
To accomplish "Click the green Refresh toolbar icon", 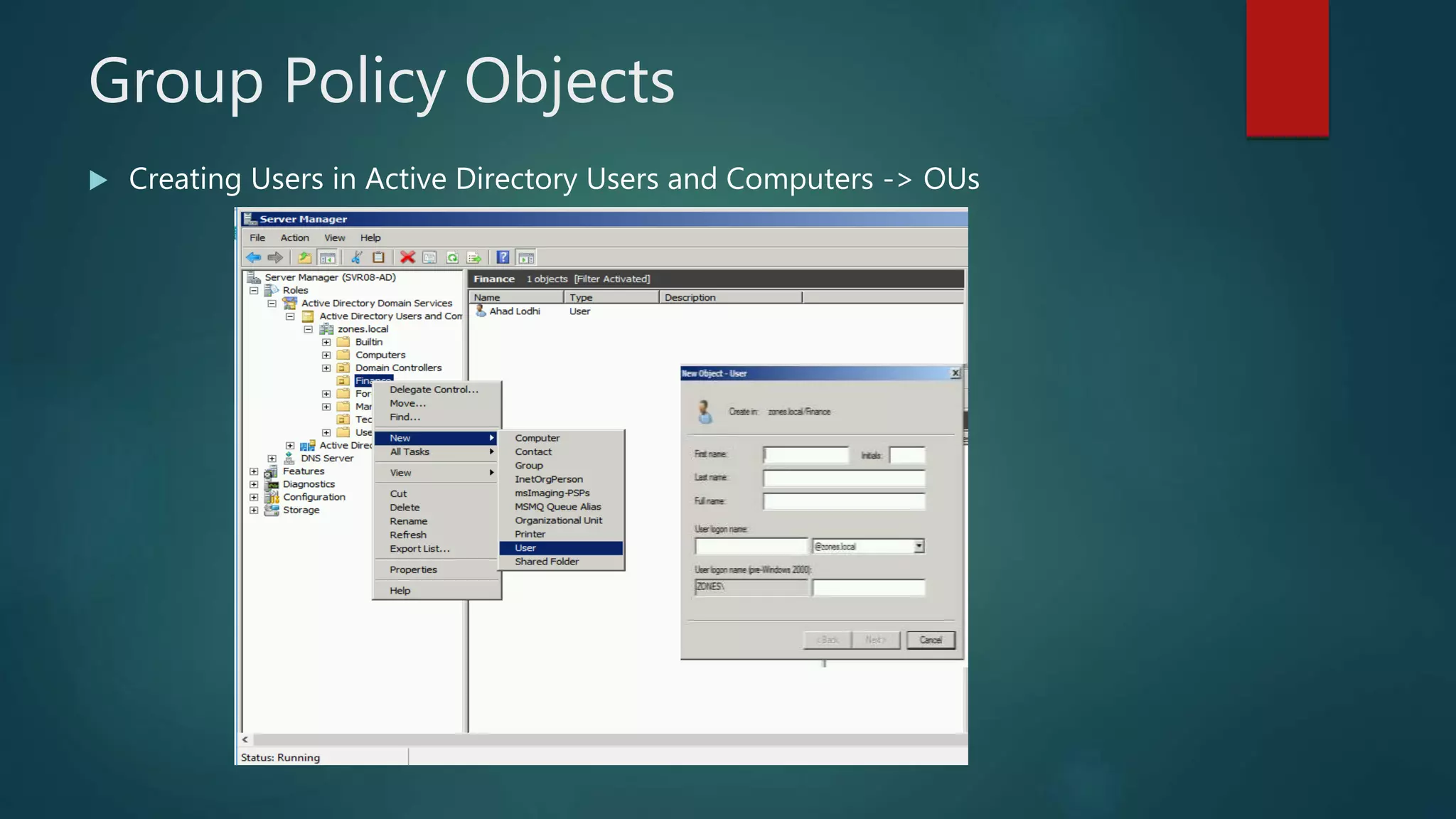I will click(452, 257).
